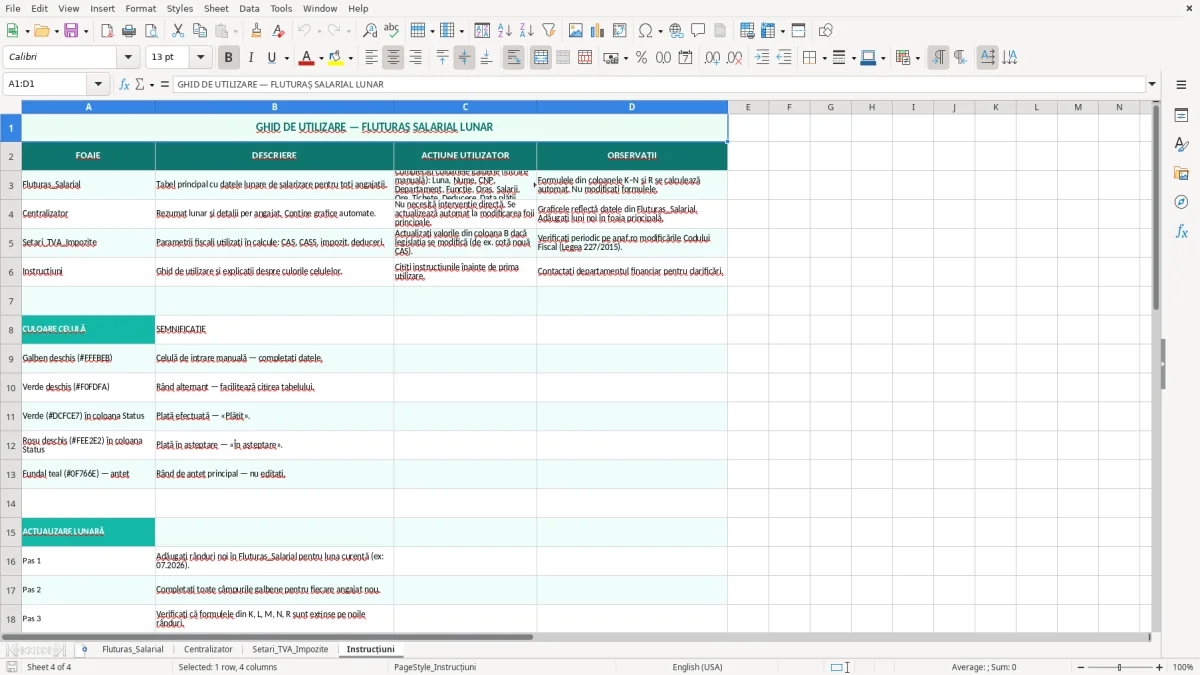The height and width of the screenshot is (675, 1200).
Task: Toggle Center Horizontally alignment
Action: tap(393, 58)
